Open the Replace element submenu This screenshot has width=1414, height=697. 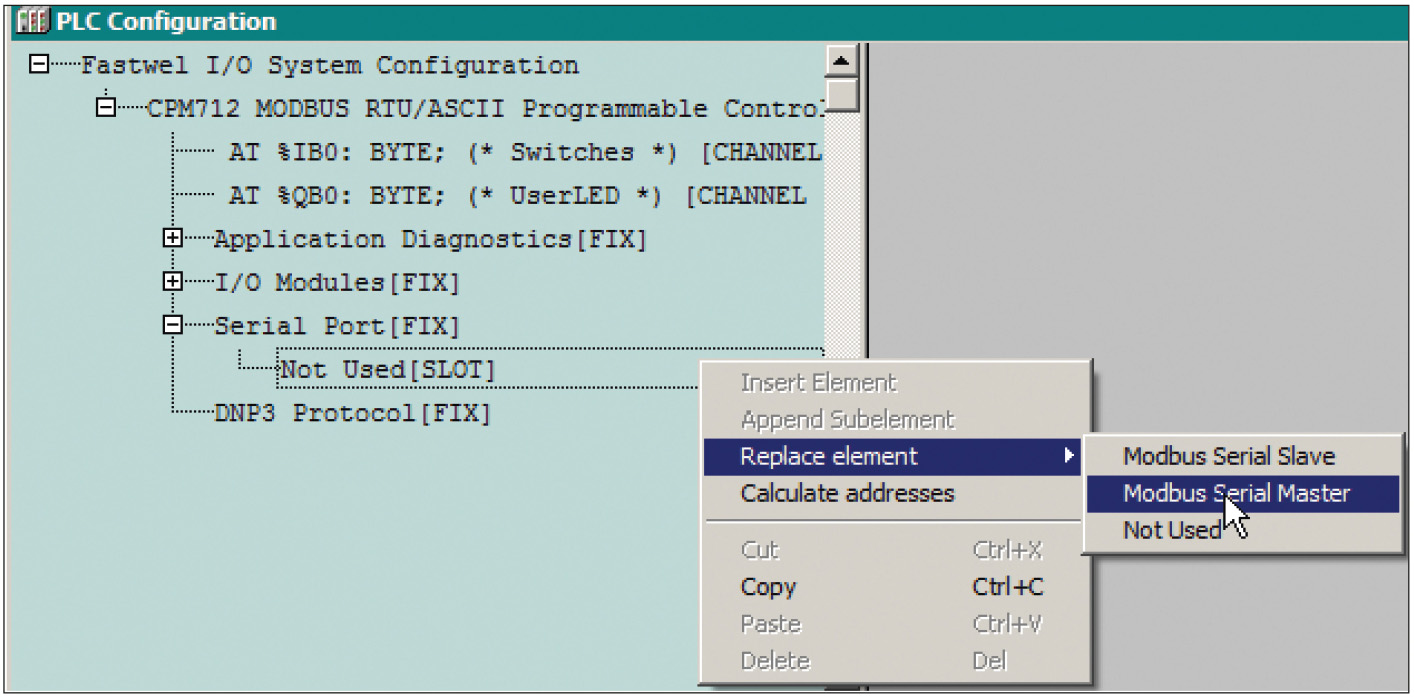click(x=893, y=457)
